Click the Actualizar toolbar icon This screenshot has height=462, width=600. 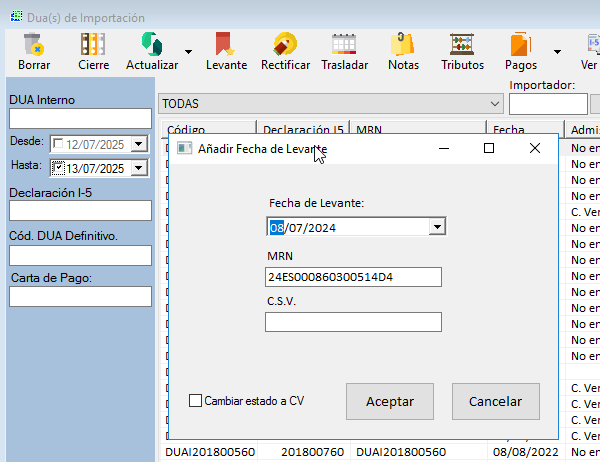click(x=151, y=45)
